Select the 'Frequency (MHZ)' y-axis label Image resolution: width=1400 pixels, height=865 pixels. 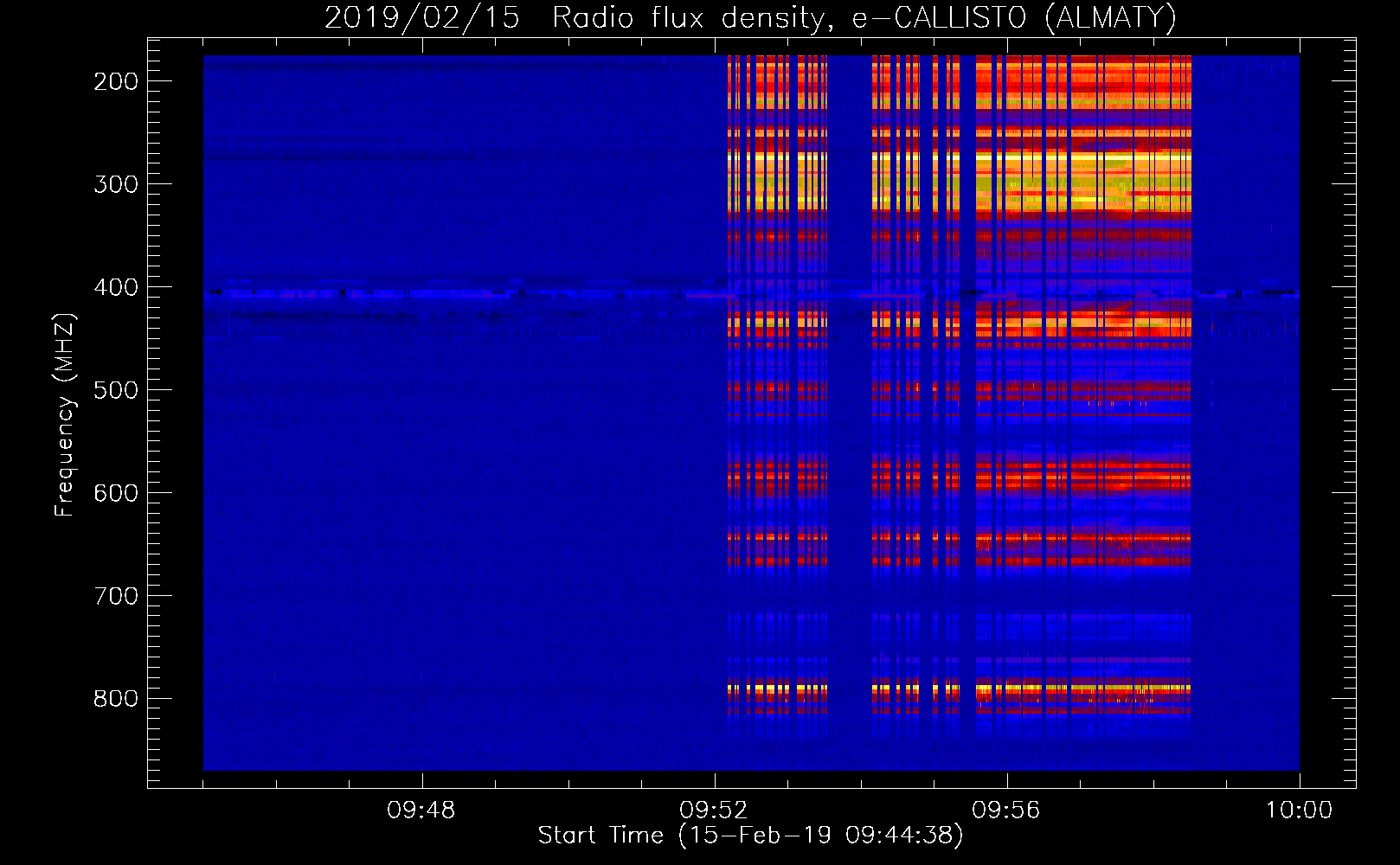(65, 414)
